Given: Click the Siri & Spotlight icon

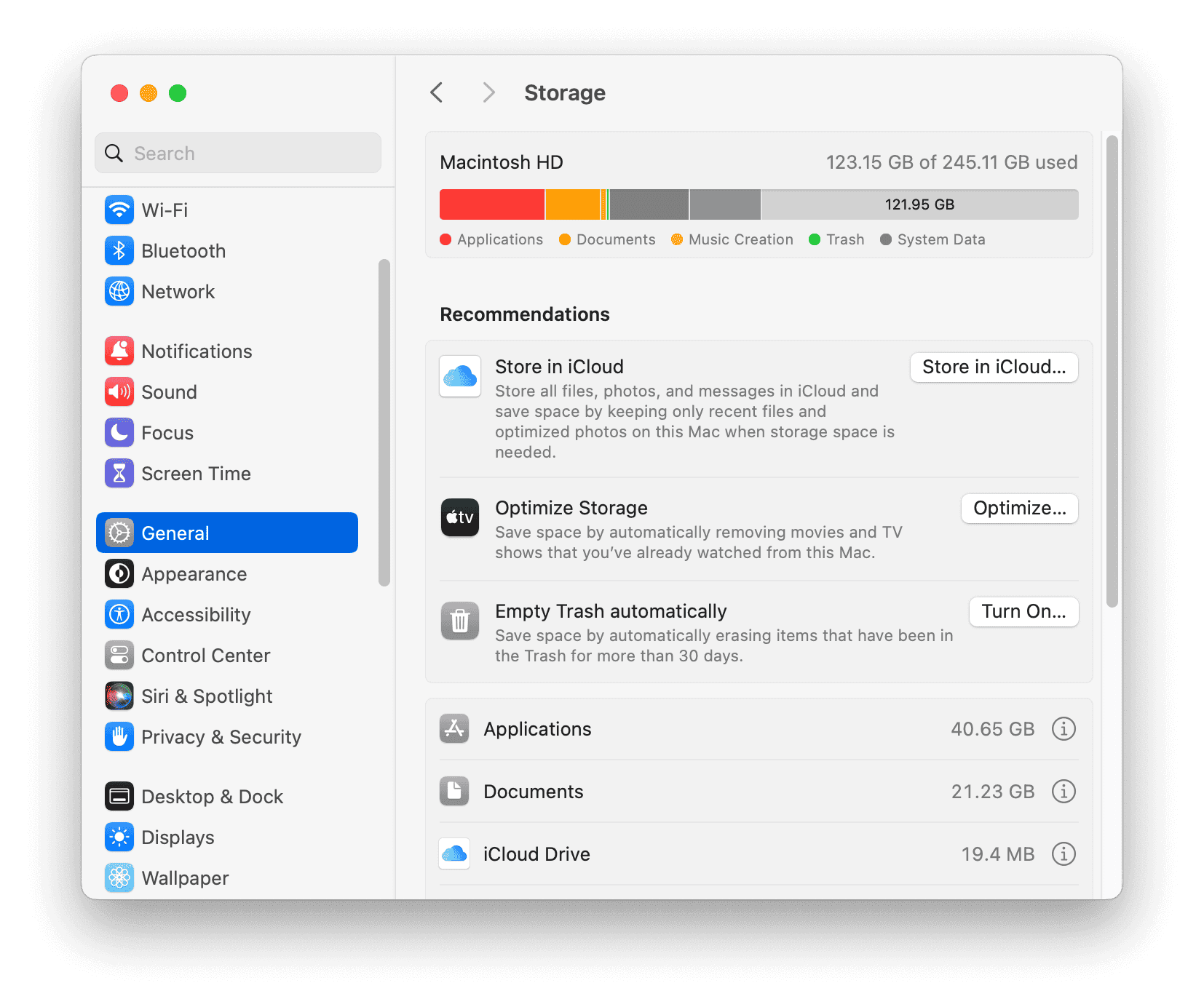Looking at the screenshot, I should point(119,696).
